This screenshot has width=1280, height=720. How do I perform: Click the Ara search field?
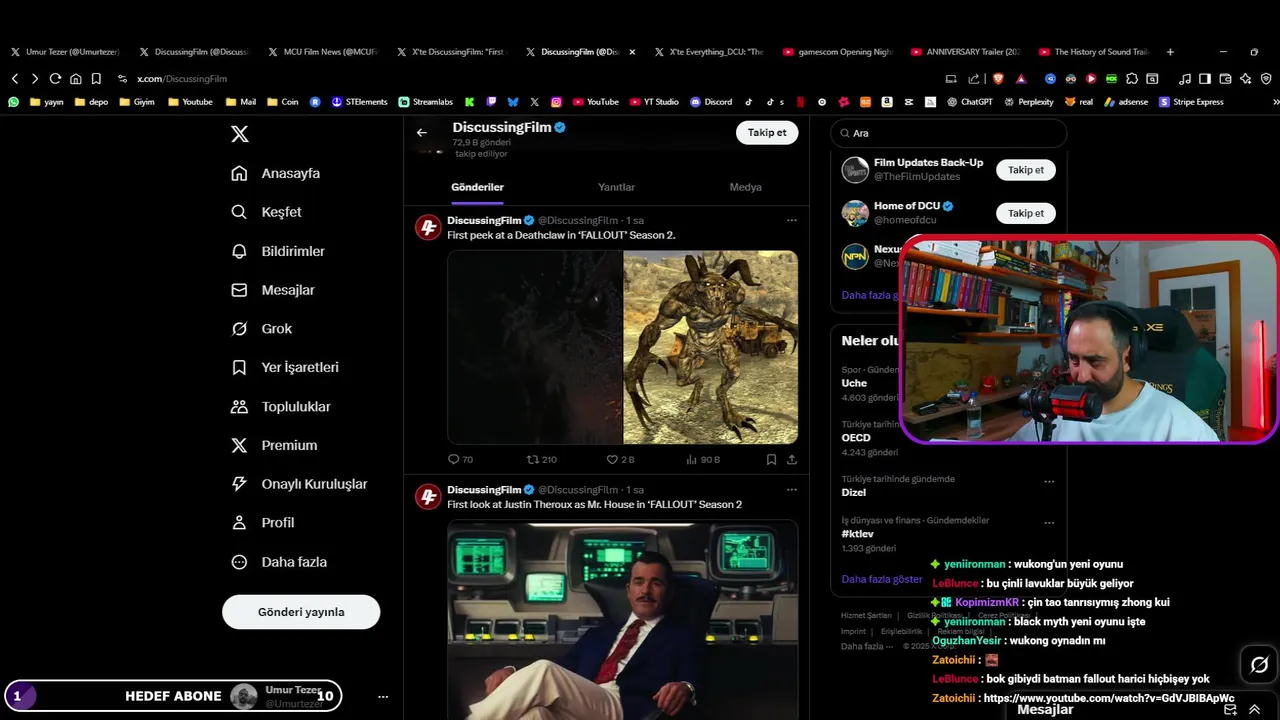949,133
